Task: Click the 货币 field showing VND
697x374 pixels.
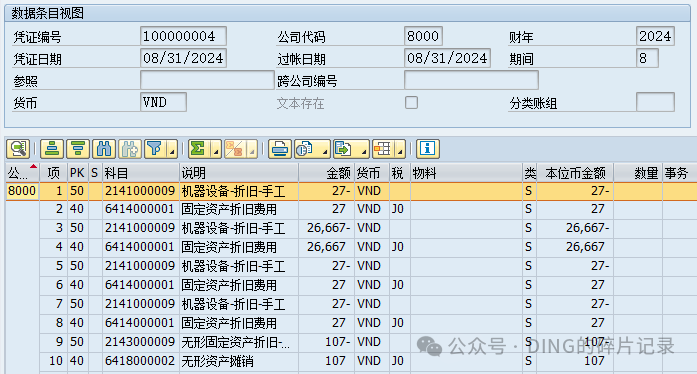Action: click(x=163, y=102)
